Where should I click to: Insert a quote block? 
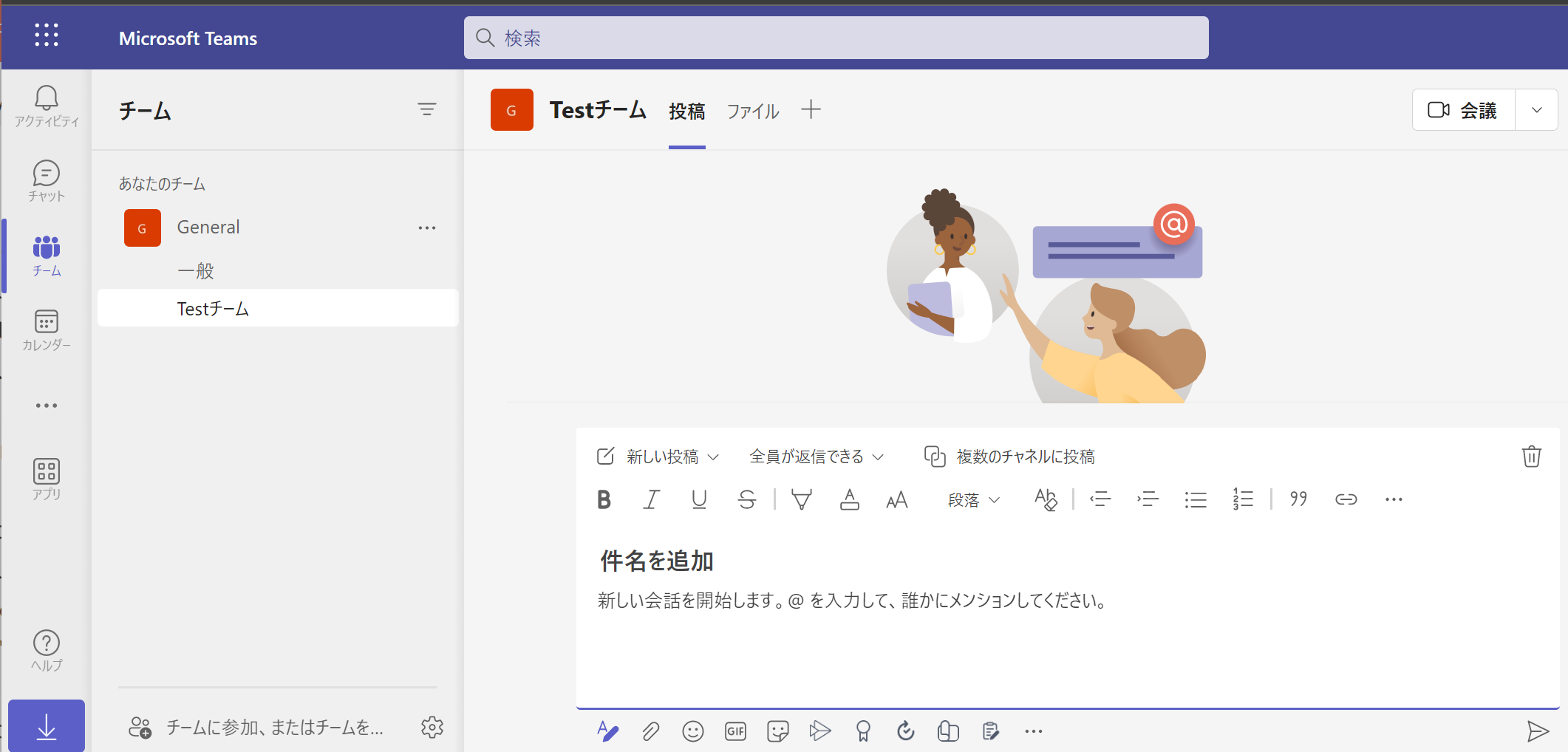point(1298,500)
